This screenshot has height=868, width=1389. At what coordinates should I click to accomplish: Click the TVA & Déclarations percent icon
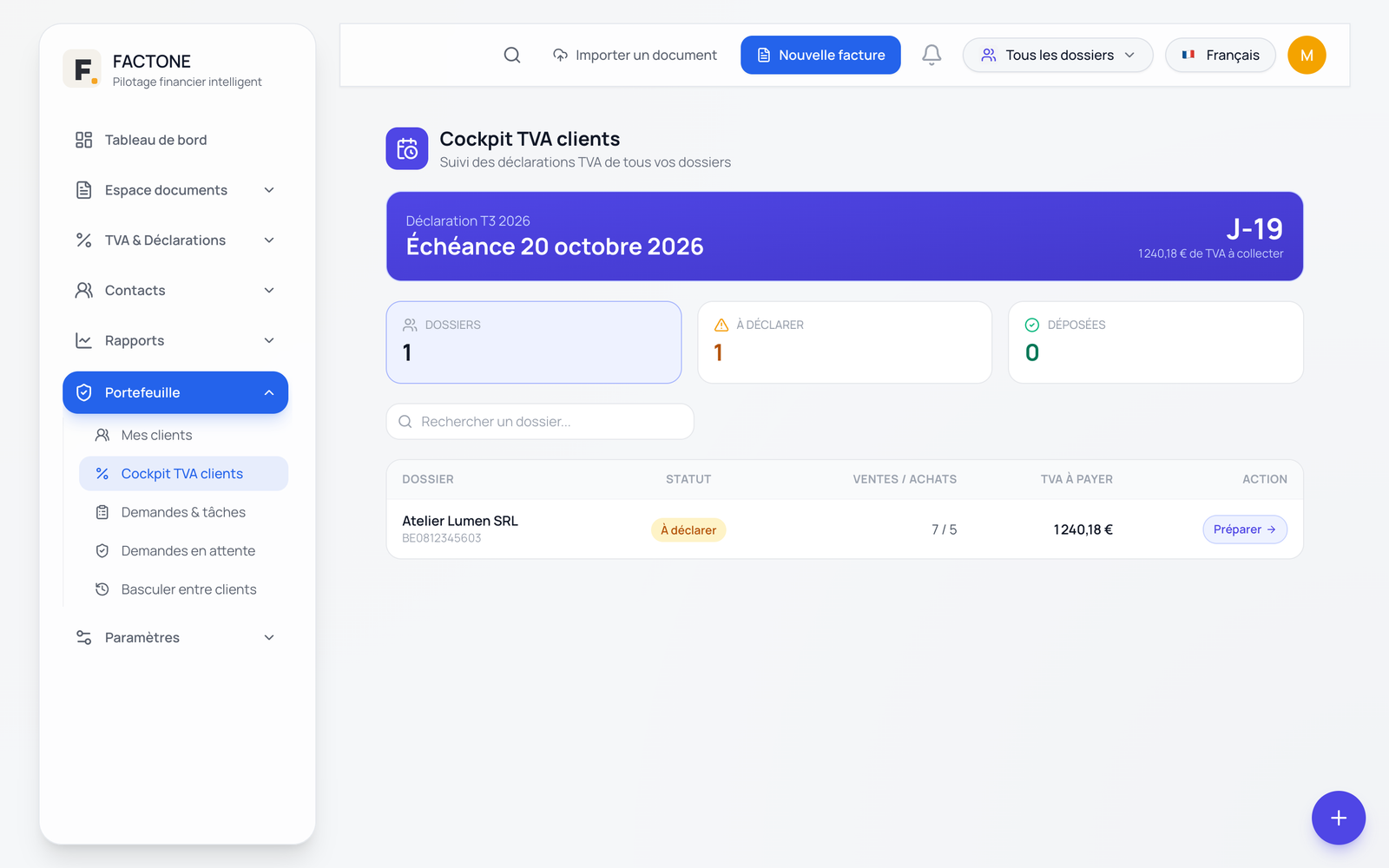click(x=83, y=240)
